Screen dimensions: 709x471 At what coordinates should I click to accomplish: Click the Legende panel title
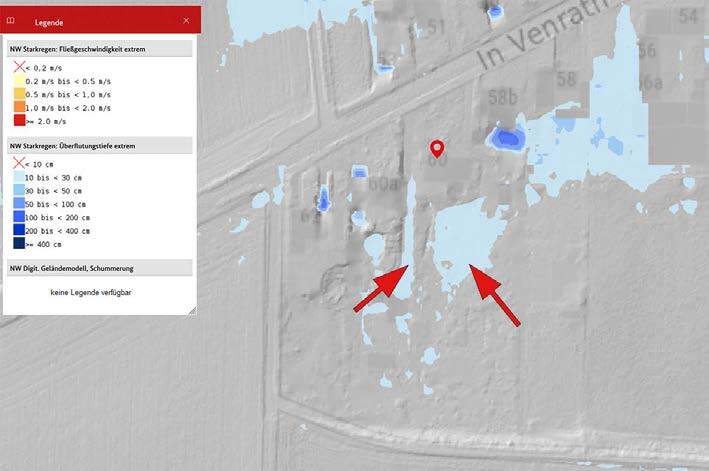coord(49,22)
